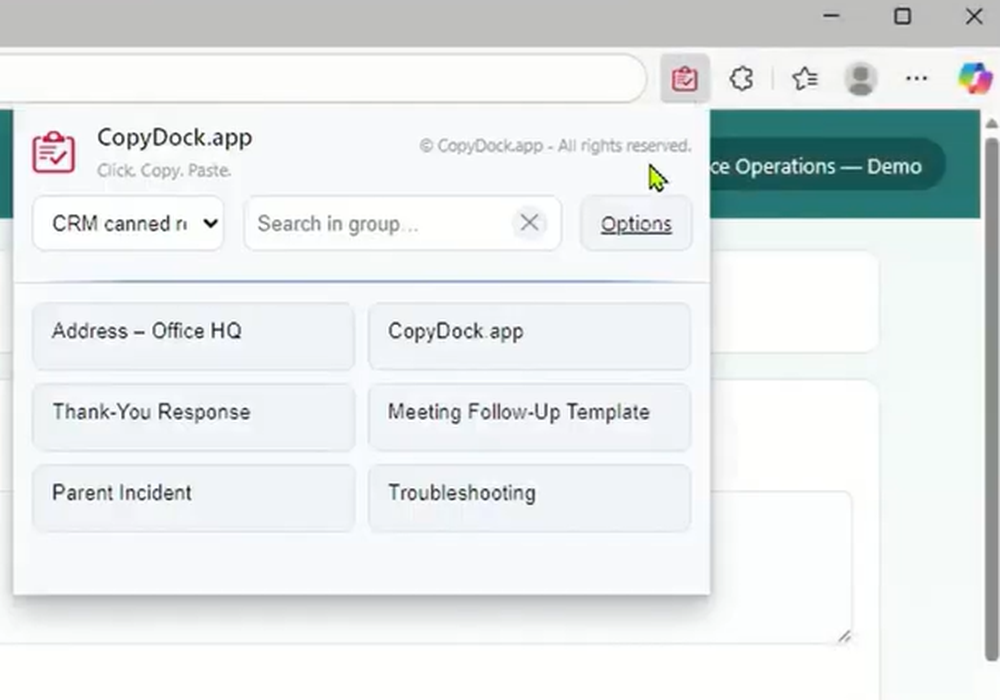Open Copilot from the toolbar icon
1000x700 pixels.
tap(973, 78)
